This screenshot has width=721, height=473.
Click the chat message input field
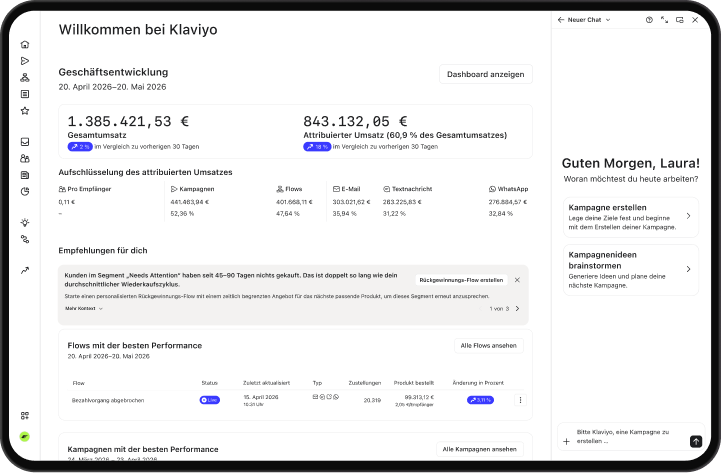pos(630,437)
